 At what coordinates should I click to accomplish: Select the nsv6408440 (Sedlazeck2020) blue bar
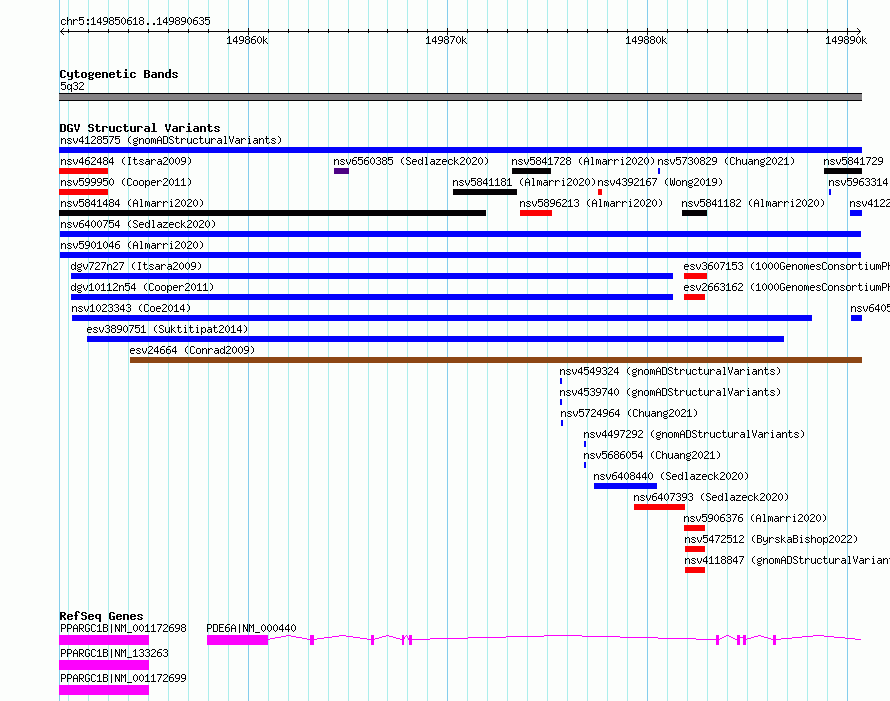pos(625,486)
